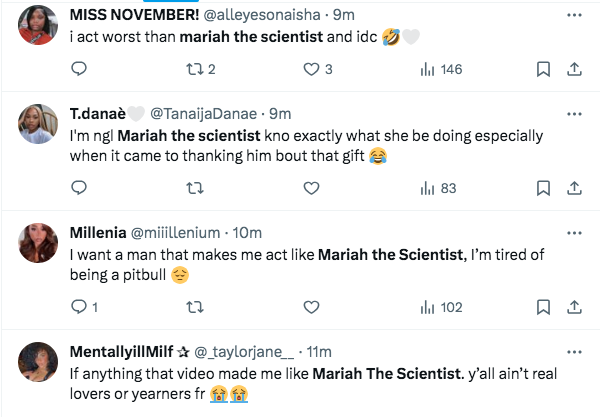The height and width of the screenshot is (417, 600).
Task: Open more options on MentallyillMilf's tweet
Action: 574,351
